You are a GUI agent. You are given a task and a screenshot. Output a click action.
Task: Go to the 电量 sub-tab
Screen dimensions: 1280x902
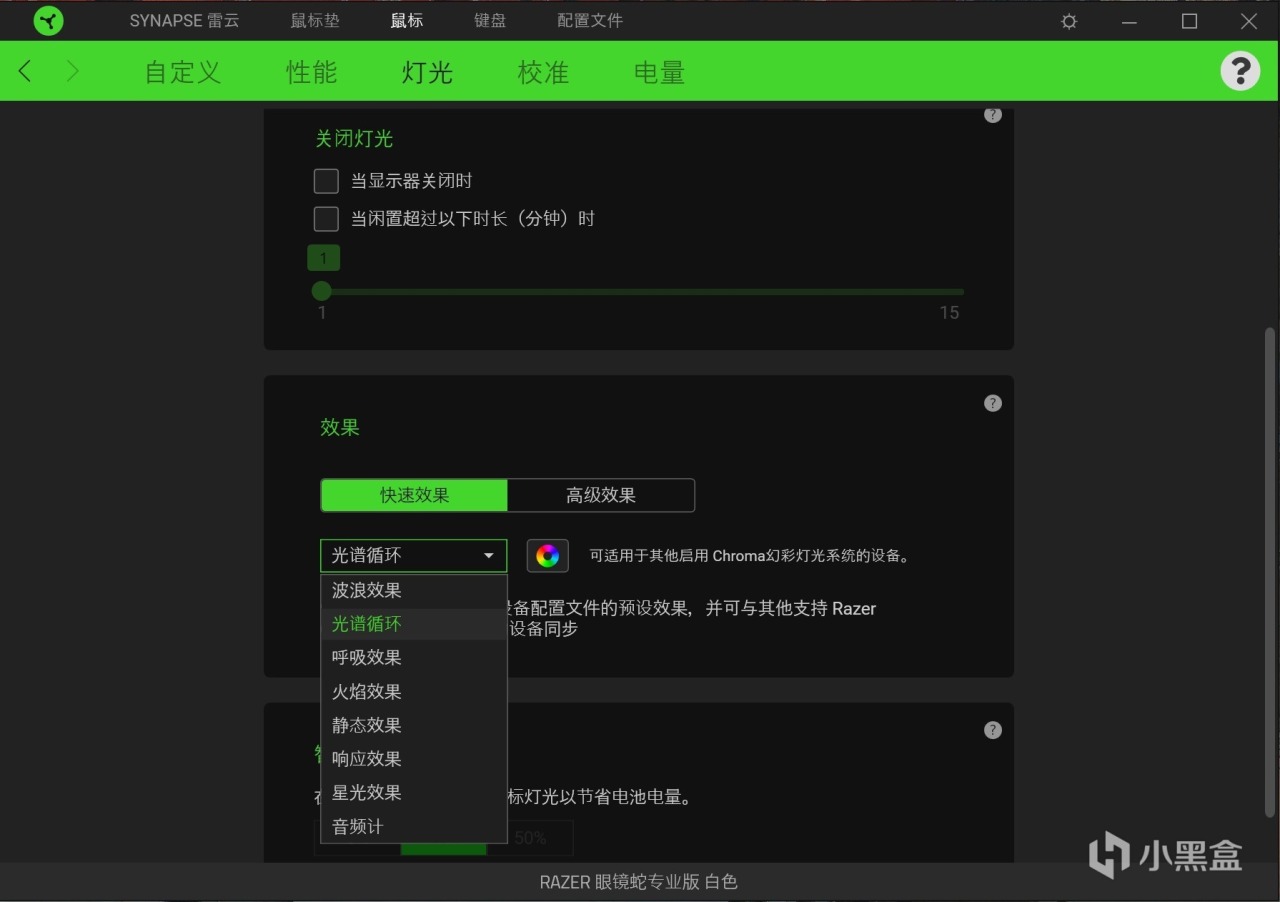tap(660, 72)
